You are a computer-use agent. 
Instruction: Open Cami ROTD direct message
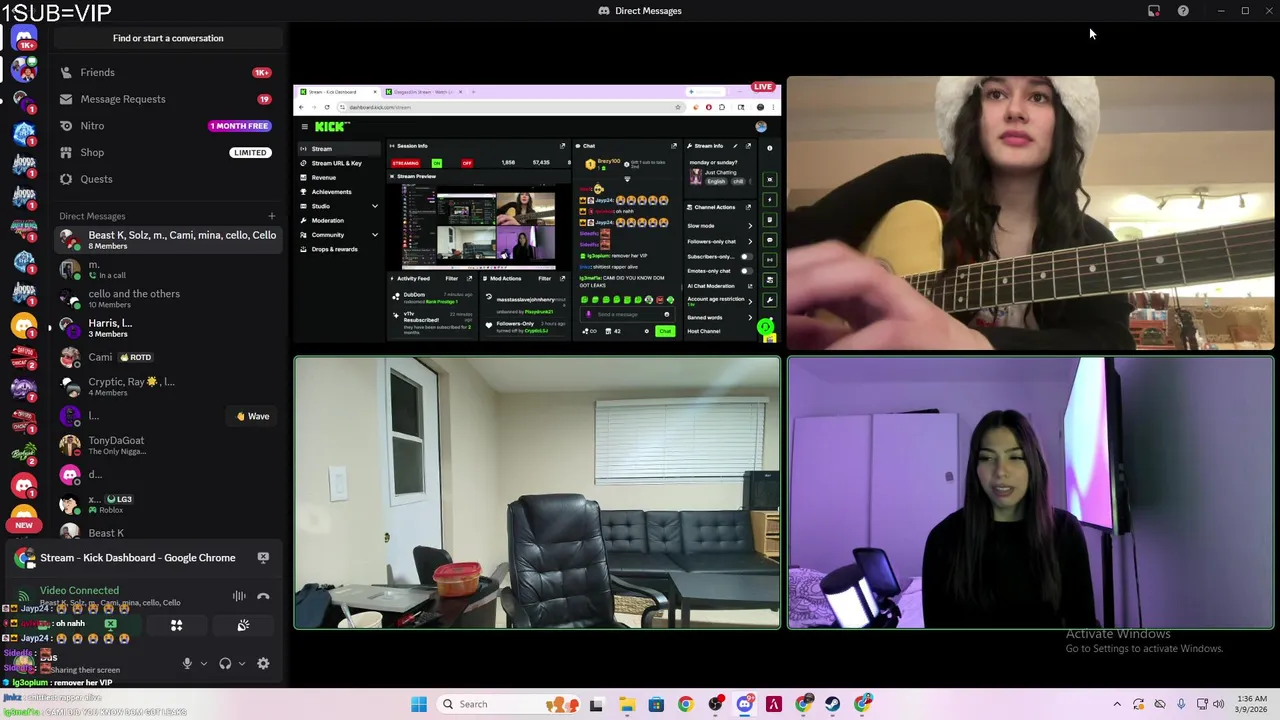[167, 357]
